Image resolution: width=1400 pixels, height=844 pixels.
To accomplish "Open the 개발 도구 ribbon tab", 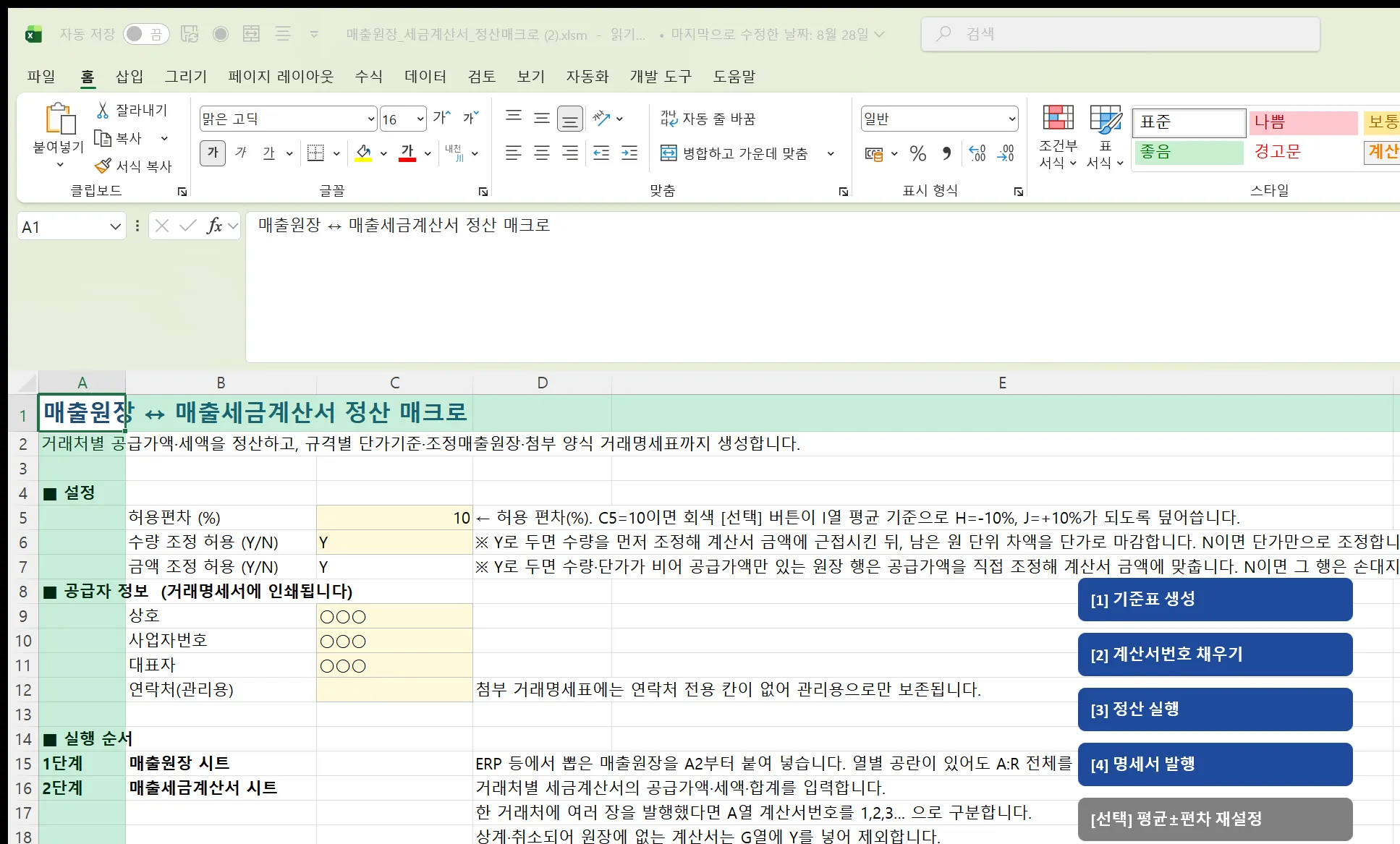I will pyautogui.click(x=660, y=76).
